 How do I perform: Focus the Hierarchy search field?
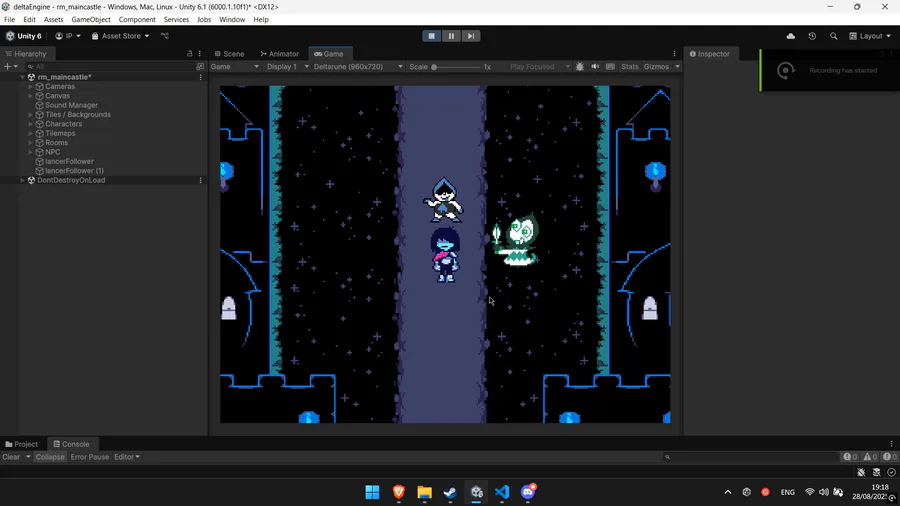coord(109,67)
